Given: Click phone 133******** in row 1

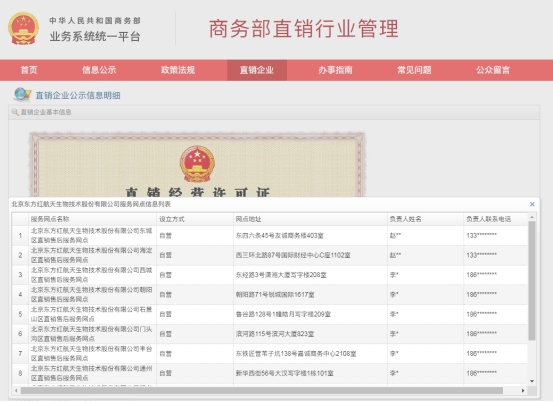Looking at the screenshot, I should point(481,236).
